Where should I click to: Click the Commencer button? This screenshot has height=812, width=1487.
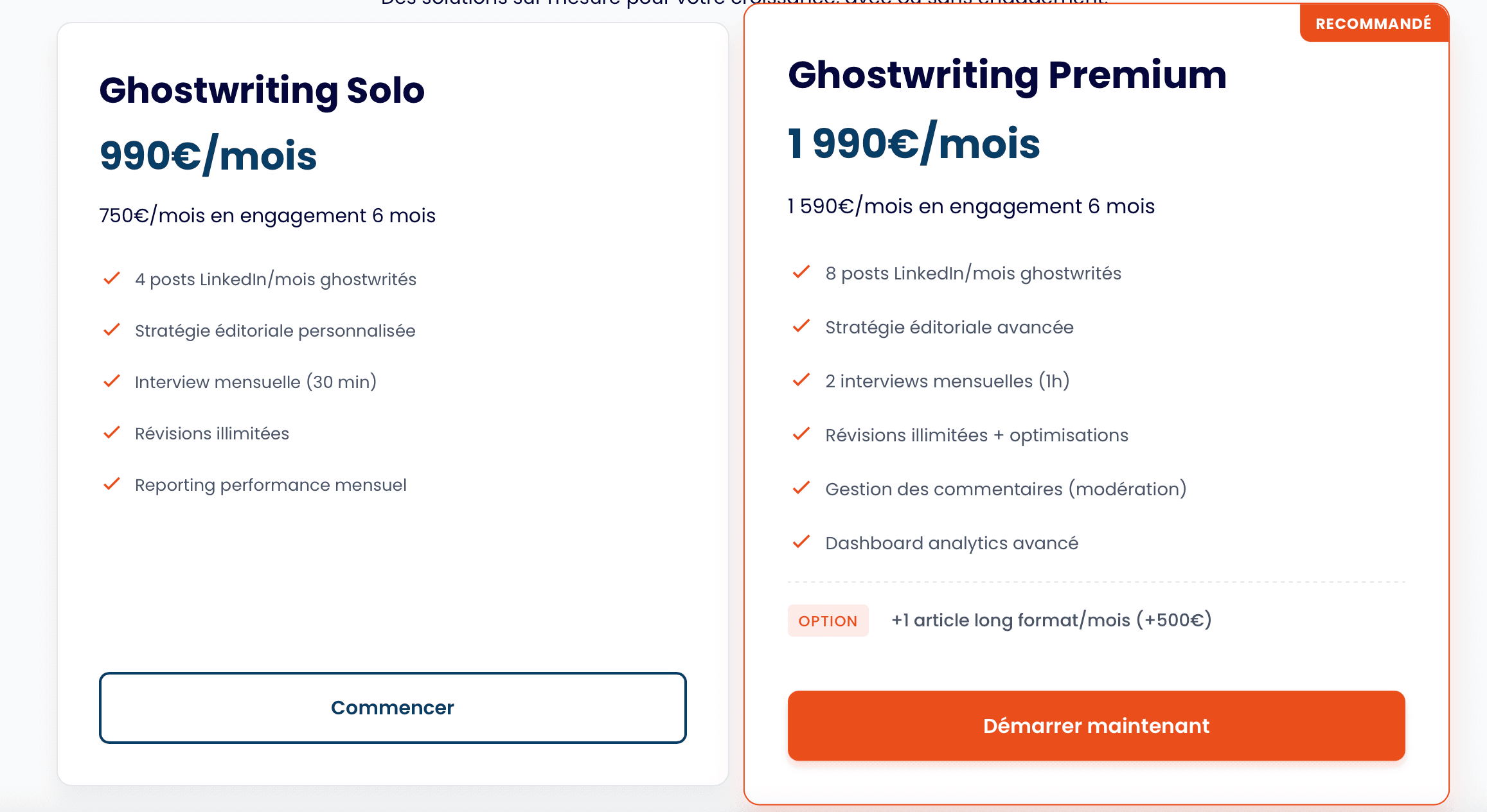(x=393, y=708)
